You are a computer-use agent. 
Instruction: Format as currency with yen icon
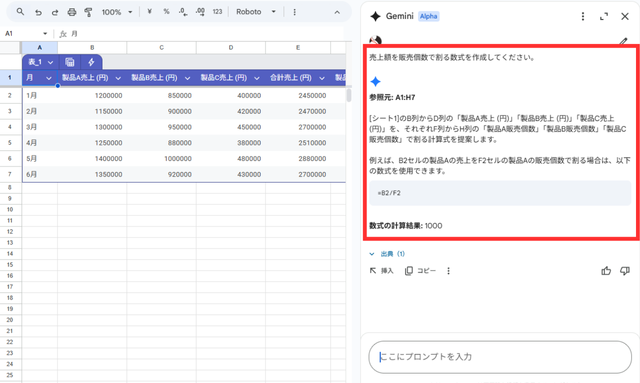149,12
